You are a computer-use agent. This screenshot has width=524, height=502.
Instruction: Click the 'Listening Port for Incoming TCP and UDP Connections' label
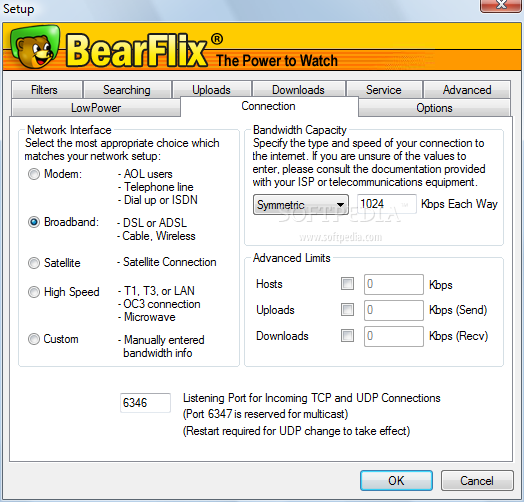311,398
